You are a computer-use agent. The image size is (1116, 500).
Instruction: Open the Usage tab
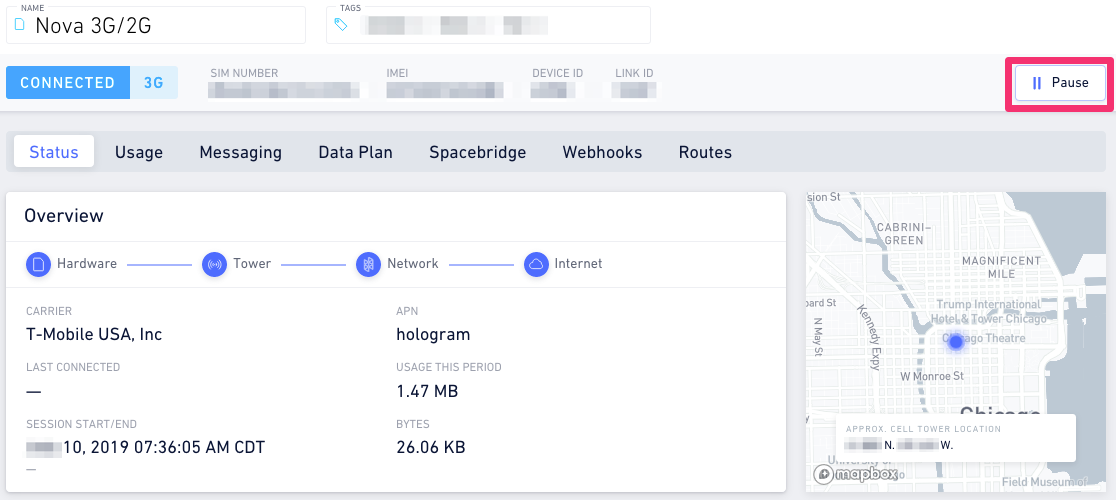pyautogui.click(x=139, y=152)
